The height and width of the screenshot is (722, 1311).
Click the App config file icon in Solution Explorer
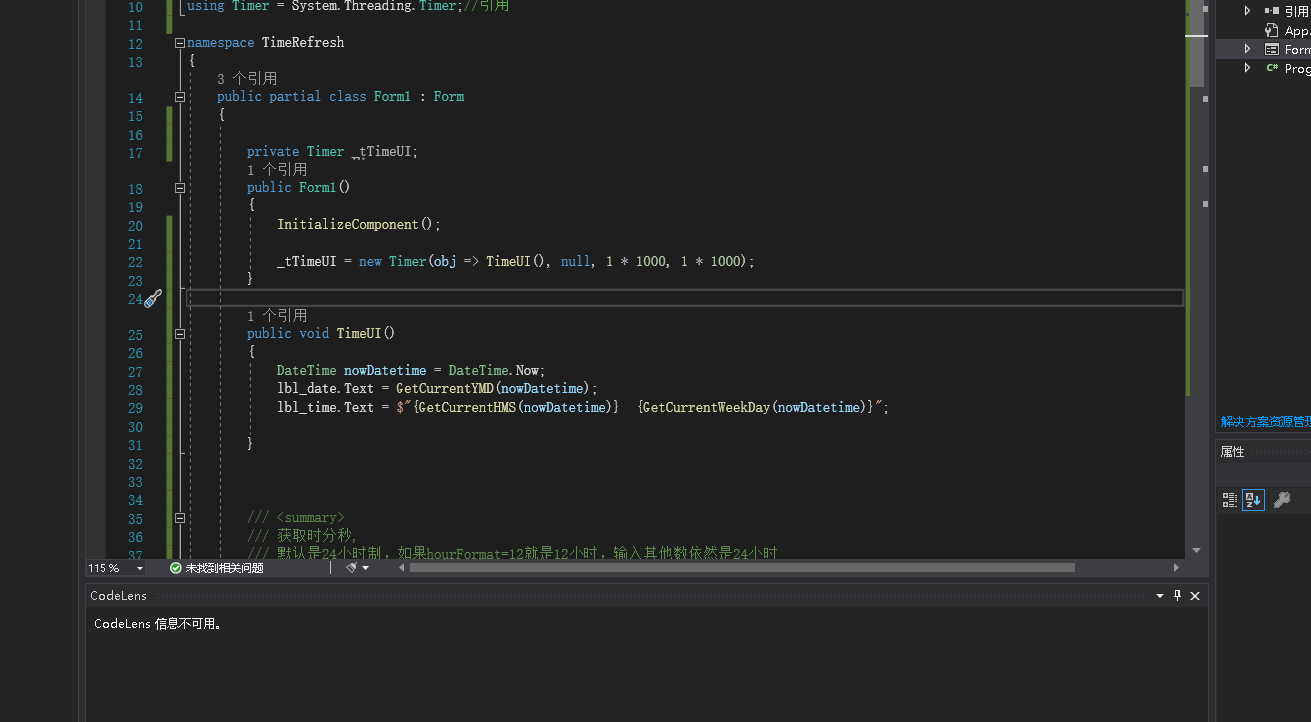[1272, 30]
